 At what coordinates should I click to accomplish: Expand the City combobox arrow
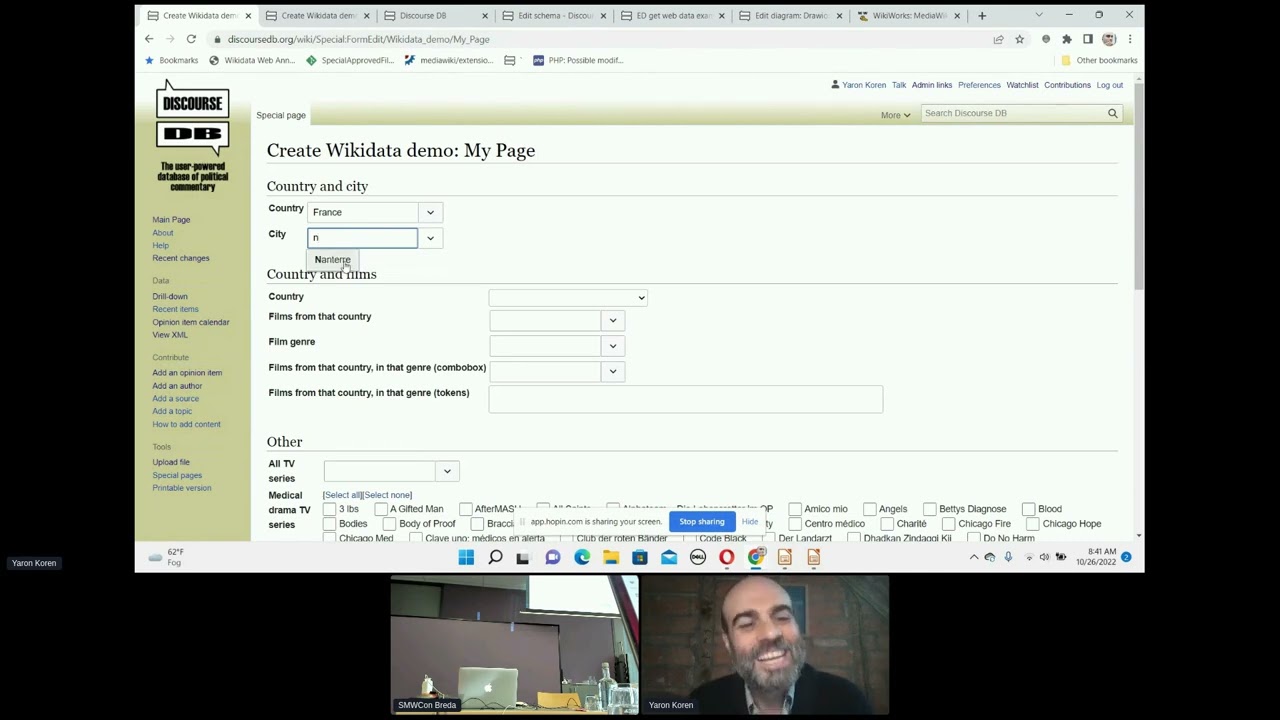pyautogui.click(x=431, y=238)
